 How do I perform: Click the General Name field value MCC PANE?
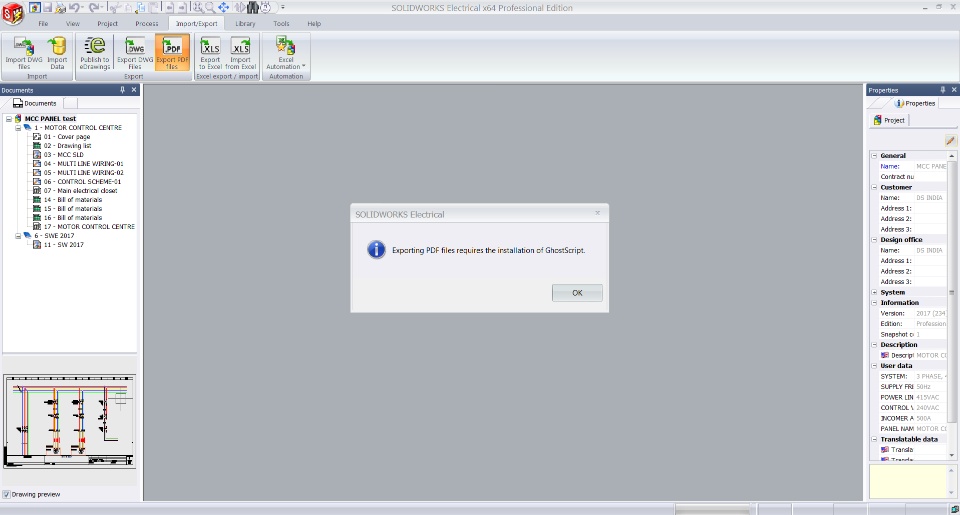coord(931,166)
